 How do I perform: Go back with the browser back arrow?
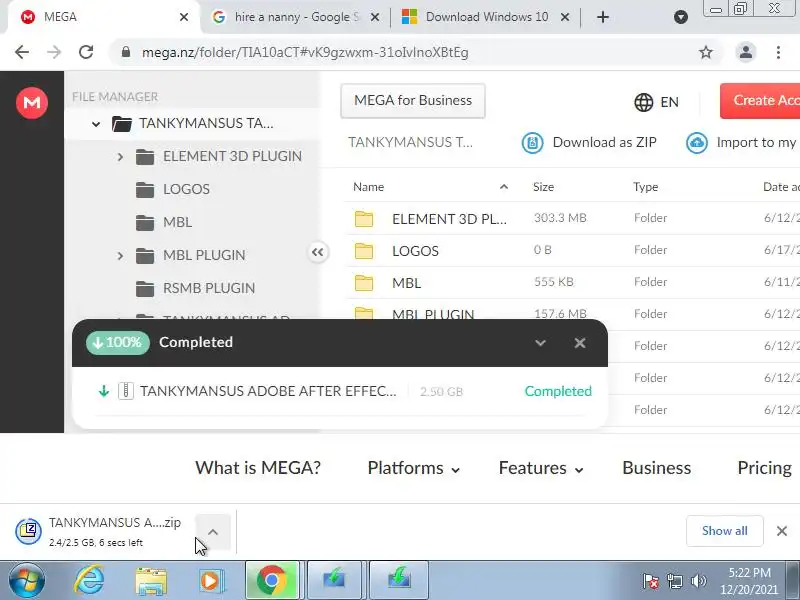point(22,52)
